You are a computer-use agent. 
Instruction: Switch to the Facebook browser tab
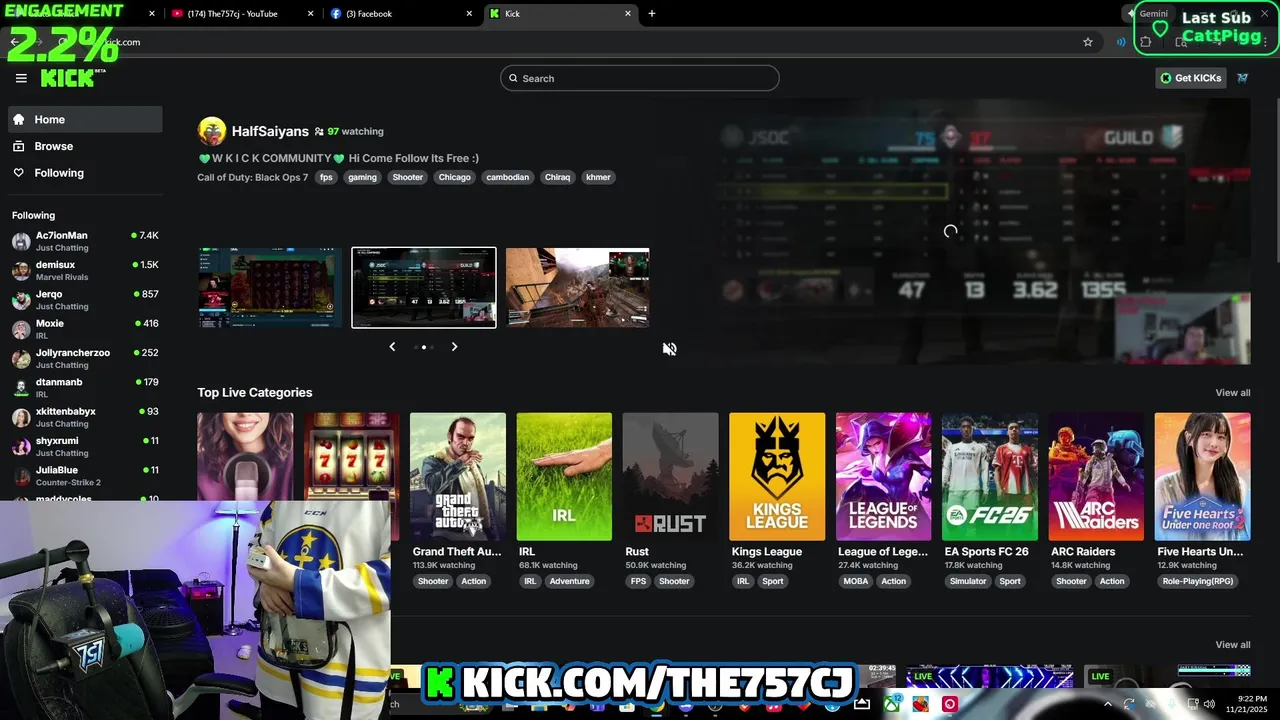pyautogui.click(x=400, y=14)
